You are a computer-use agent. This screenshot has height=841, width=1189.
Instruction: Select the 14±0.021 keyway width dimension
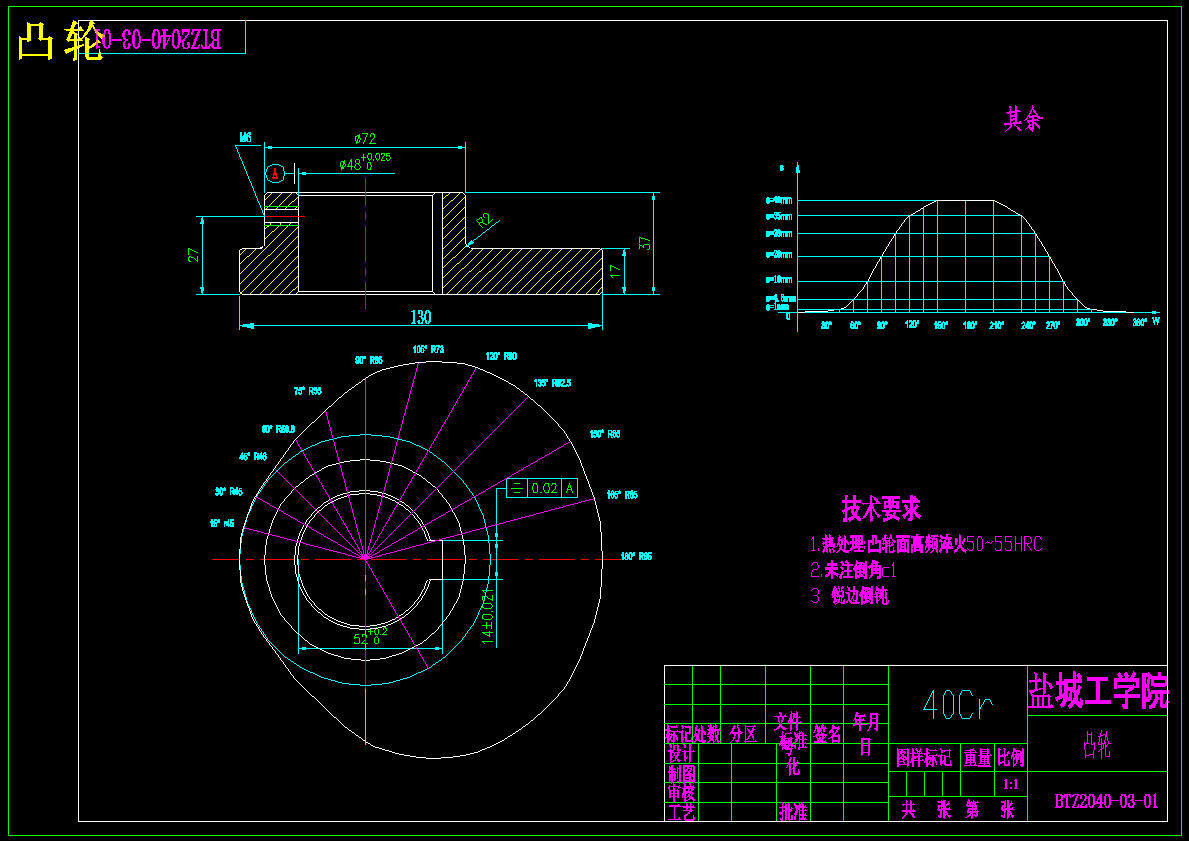(x=488, y=615)
